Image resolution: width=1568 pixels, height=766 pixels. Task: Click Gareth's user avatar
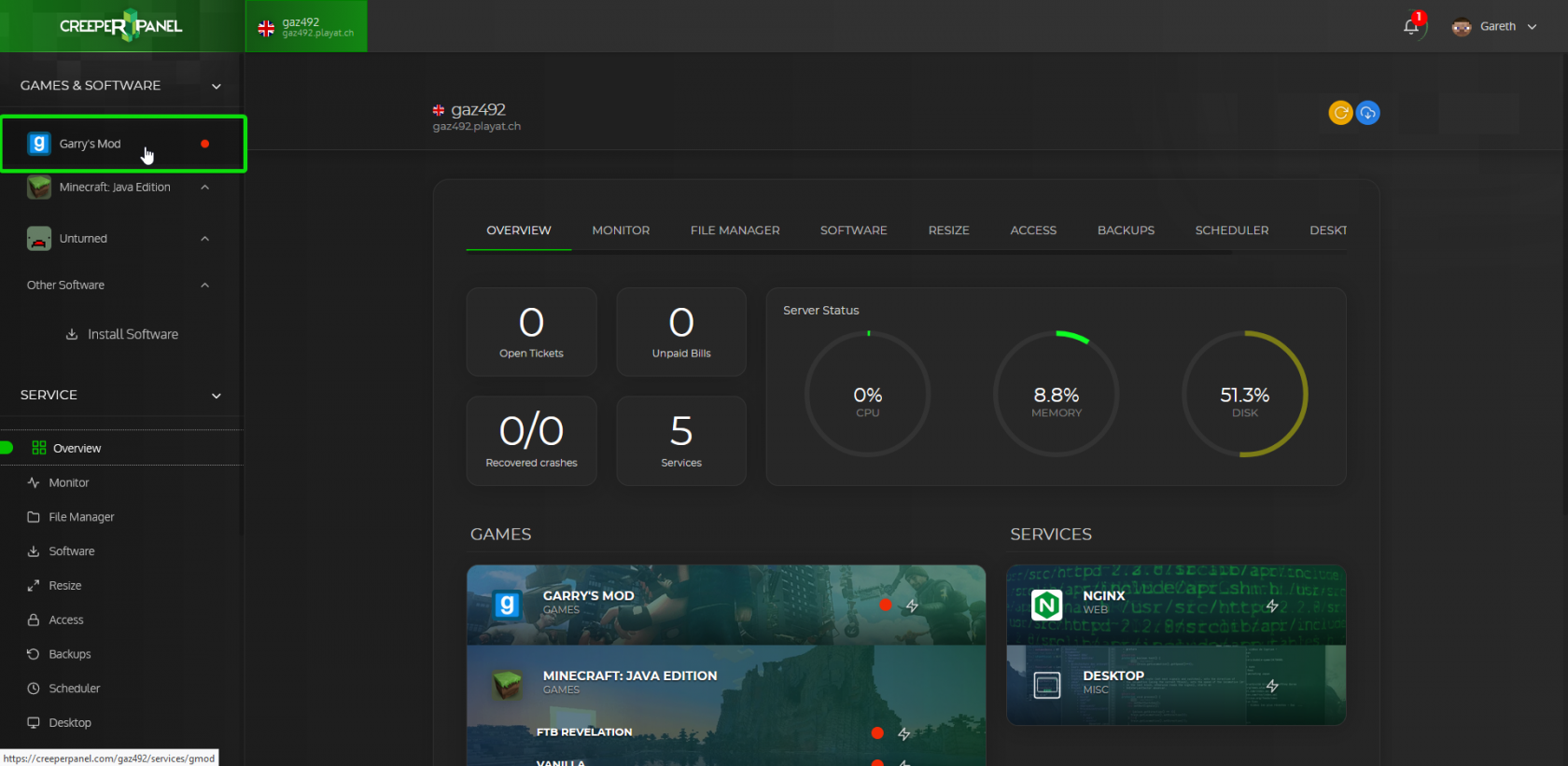pyautogui.click(x=1461, y=27)
